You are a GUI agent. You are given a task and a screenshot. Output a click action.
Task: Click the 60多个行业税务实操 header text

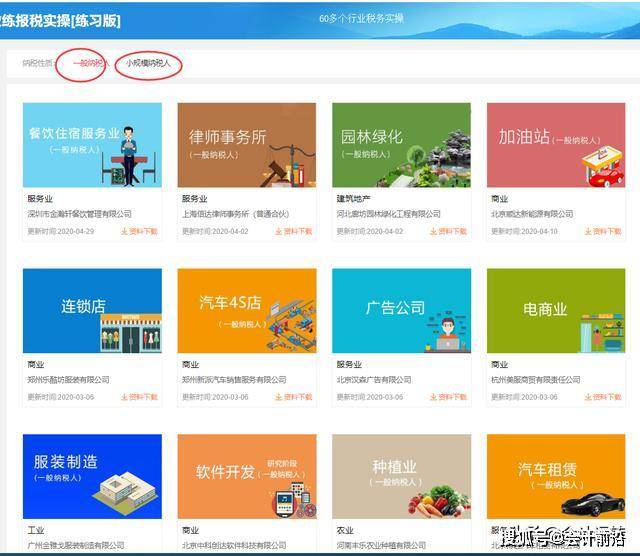(x=361, y=18)
